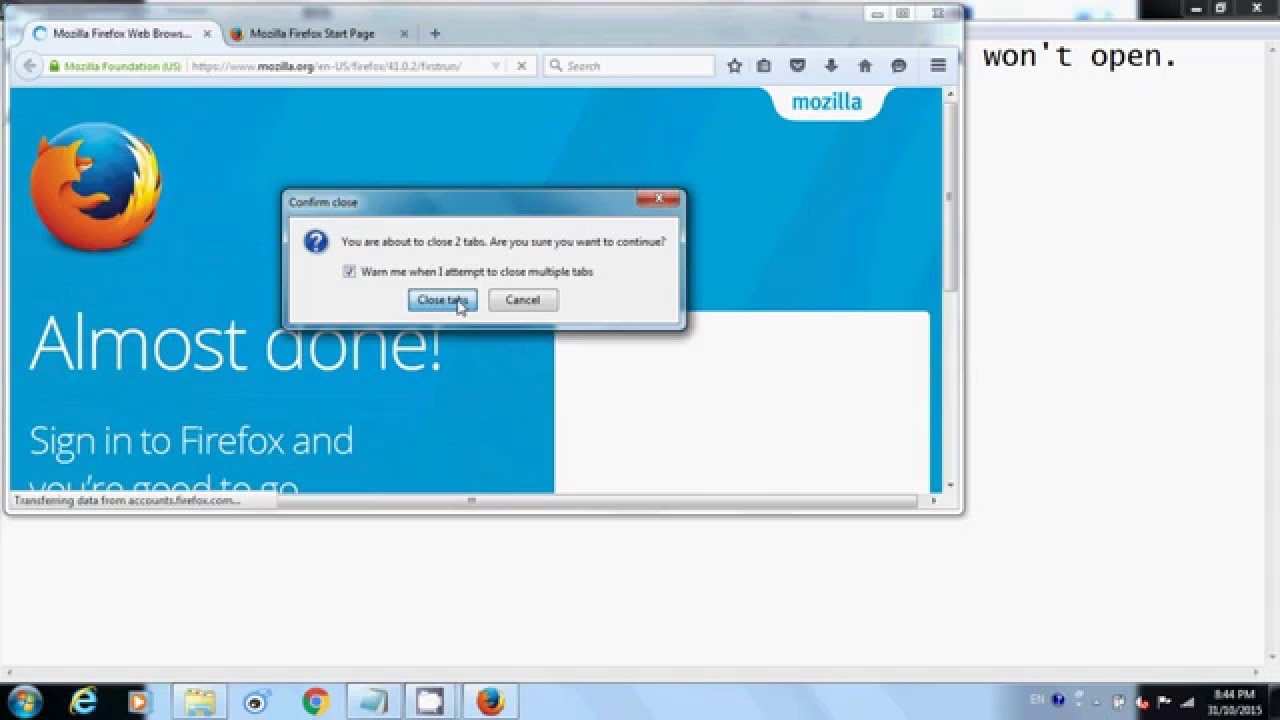Click the Firefox back arrow button

click(29, 66)
